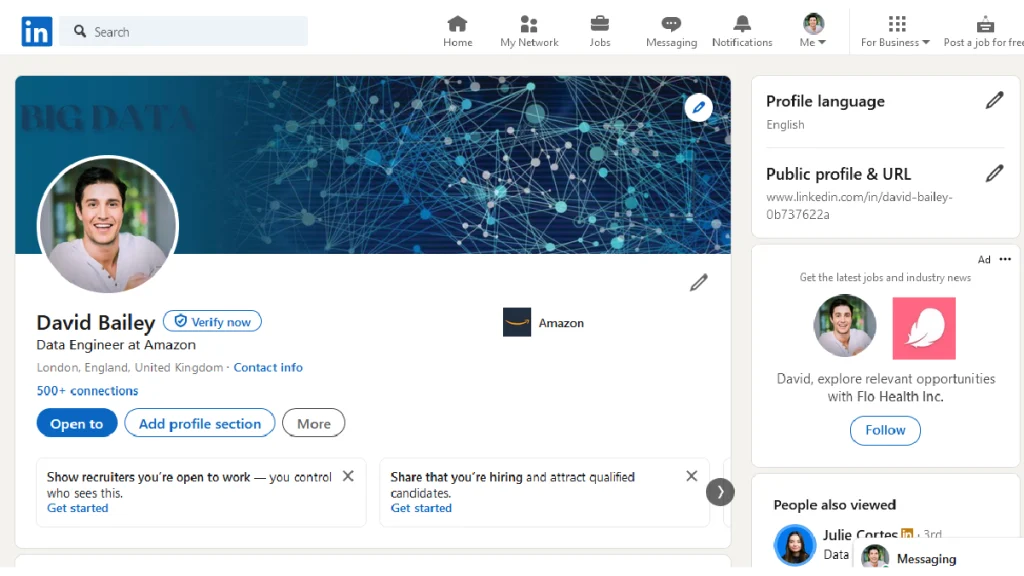Expand more profile prompts with the chevron
The width and height of the screenshot is (1024, 576).
pos(720,492)
